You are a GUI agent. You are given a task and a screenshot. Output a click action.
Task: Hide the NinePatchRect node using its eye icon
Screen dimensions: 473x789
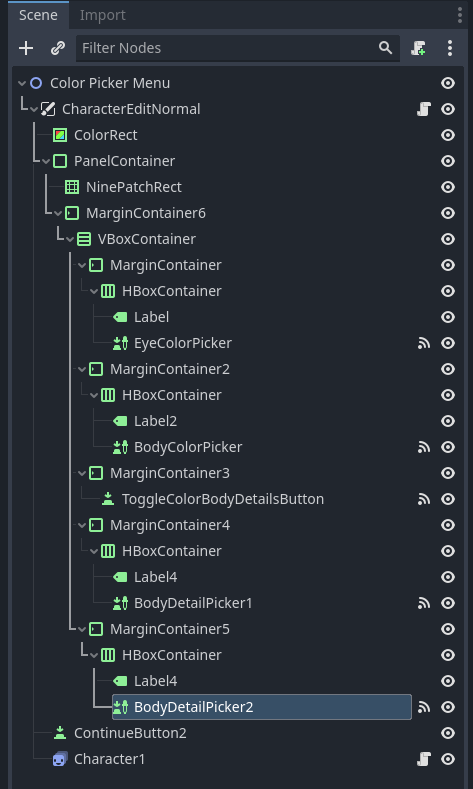[x=448, y=187]
